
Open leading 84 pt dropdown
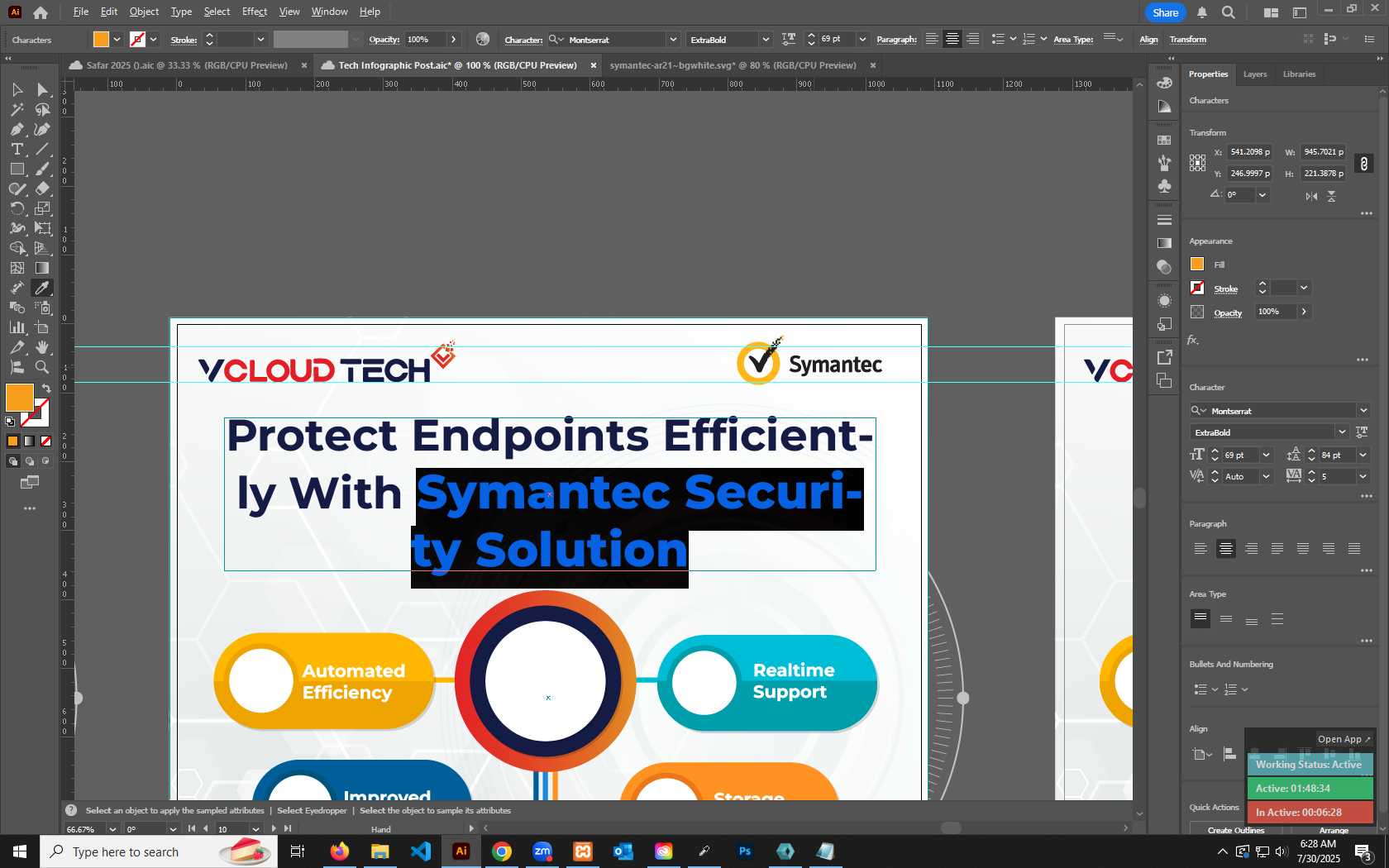pyautogui.click(x=1363, y=455)
